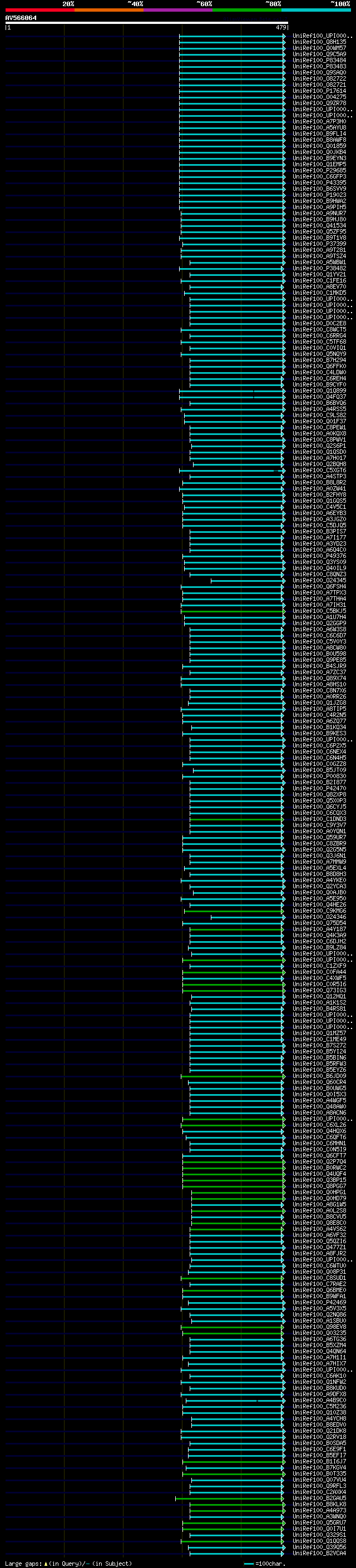Click hit label UniRef100_A5AYU8
356x1568 pixels.
[319, 128]
